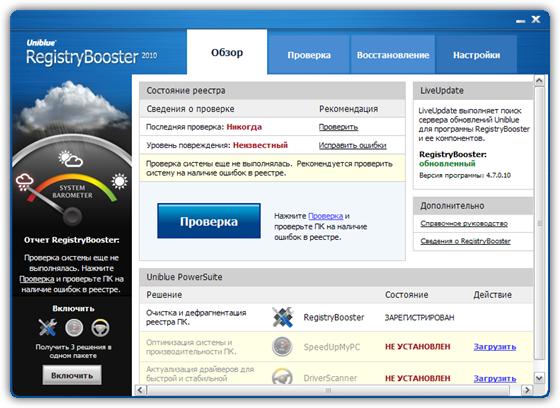Open Справочное руководство link

tap(464, 223)
